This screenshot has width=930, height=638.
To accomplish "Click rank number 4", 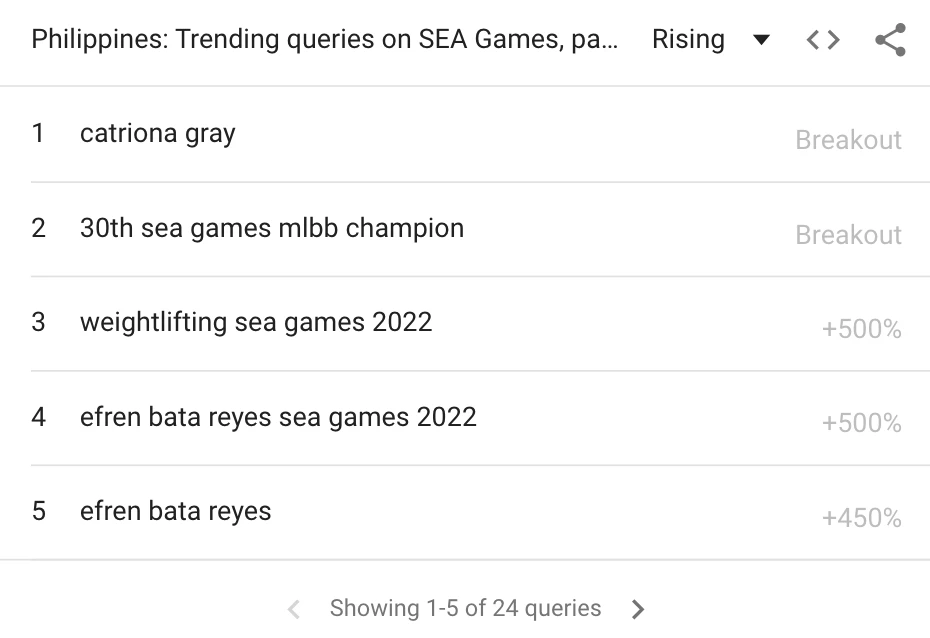I will pos(38,417).
